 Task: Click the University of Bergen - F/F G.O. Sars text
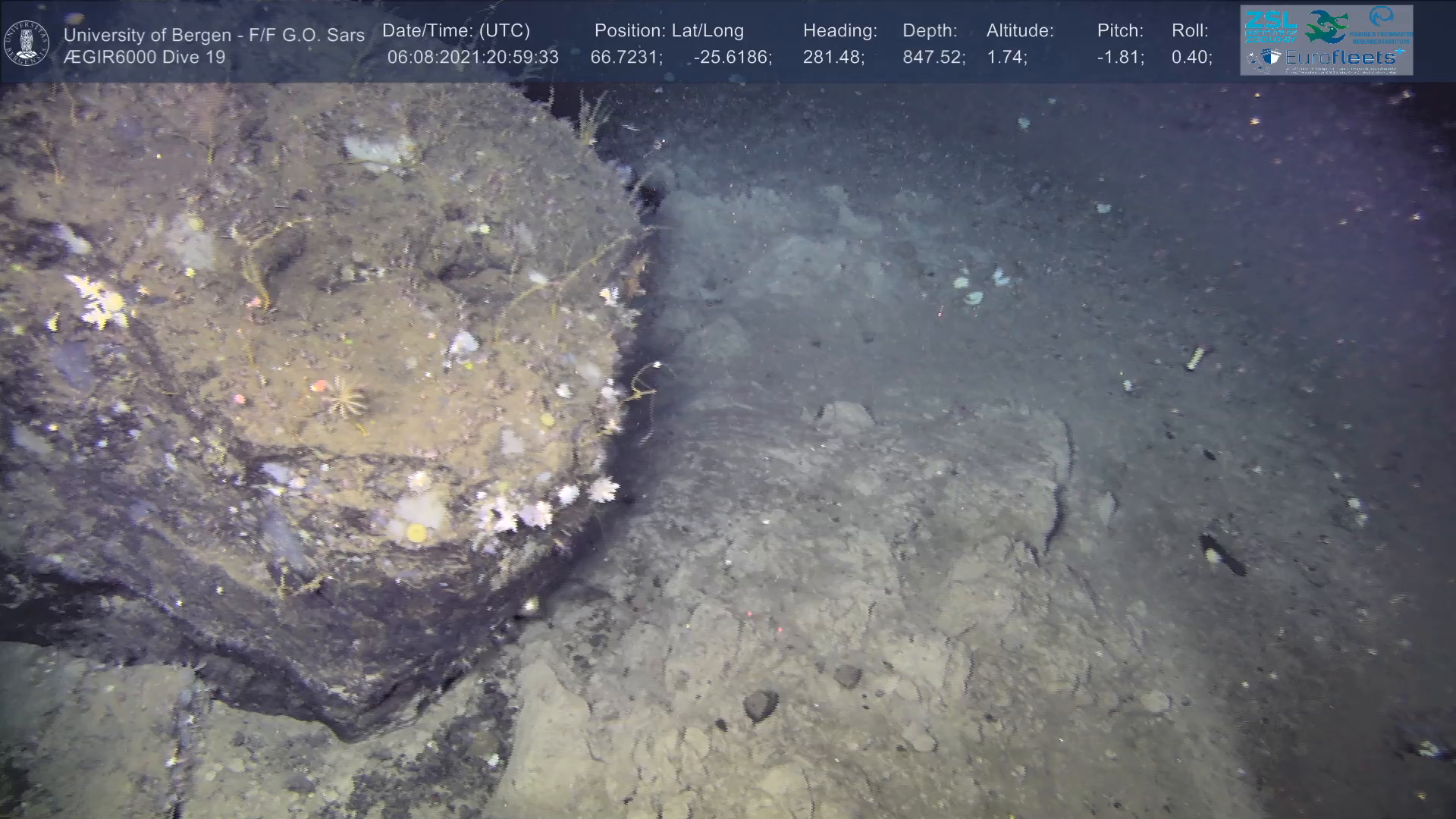(x=214, y=35)
